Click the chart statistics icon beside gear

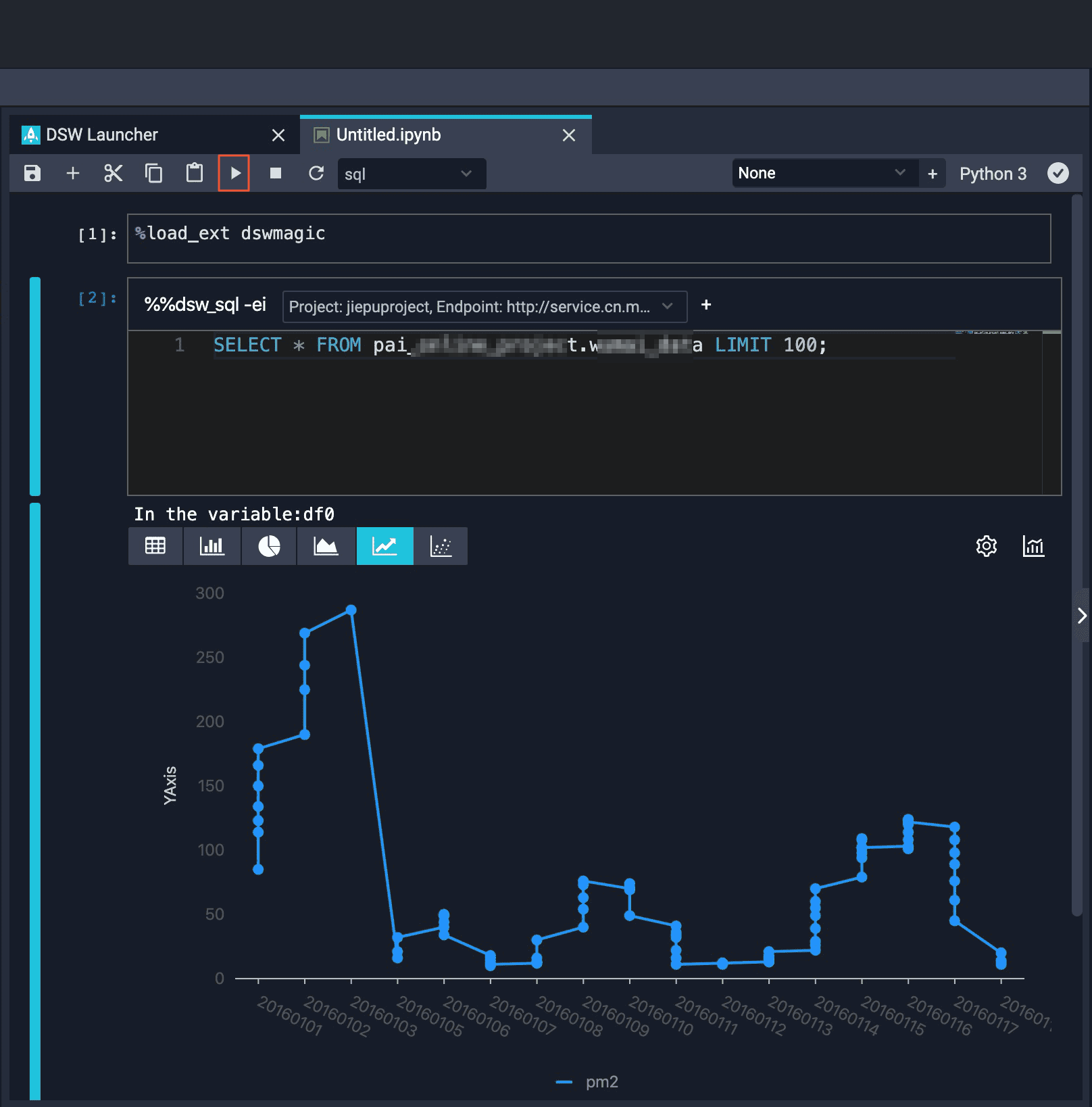tap(1033, 546)
